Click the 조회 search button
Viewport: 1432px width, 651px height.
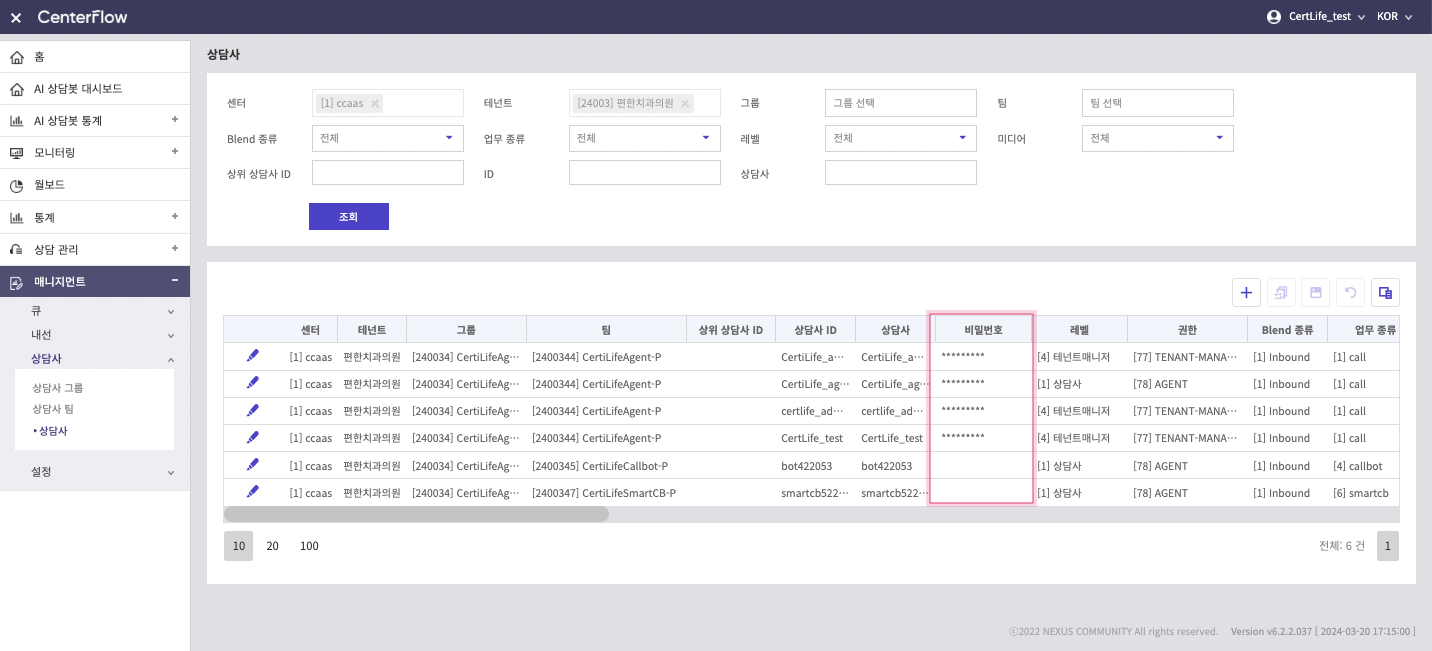point(348,217)
